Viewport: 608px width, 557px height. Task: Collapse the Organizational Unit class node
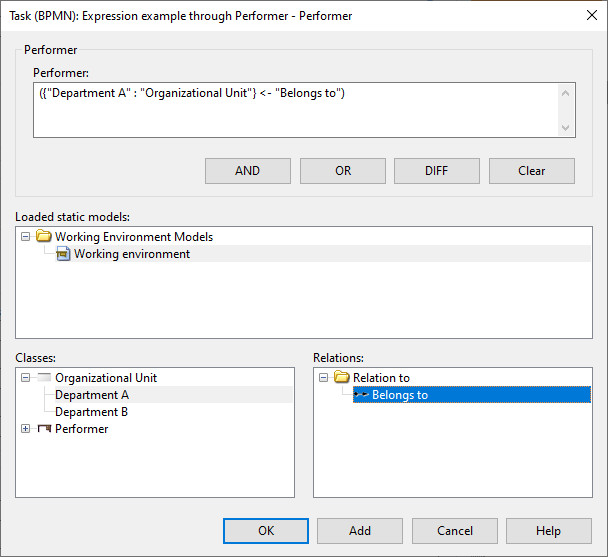pyautogui.click(x=25, y=378)
